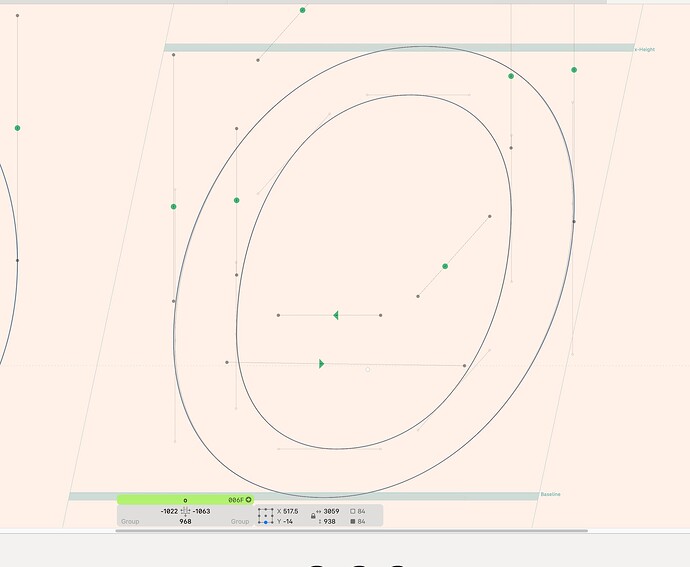Viewport: 690px width, 567px height.
Task: Select the green hint circle on the diagonal handle inside the counter
Action: [445, 266]
